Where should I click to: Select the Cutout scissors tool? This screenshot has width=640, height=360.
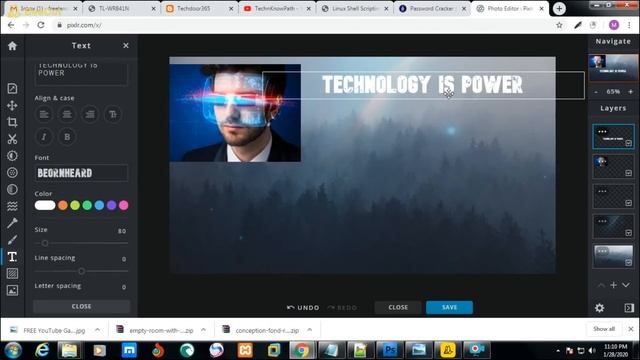coord(12,139)
